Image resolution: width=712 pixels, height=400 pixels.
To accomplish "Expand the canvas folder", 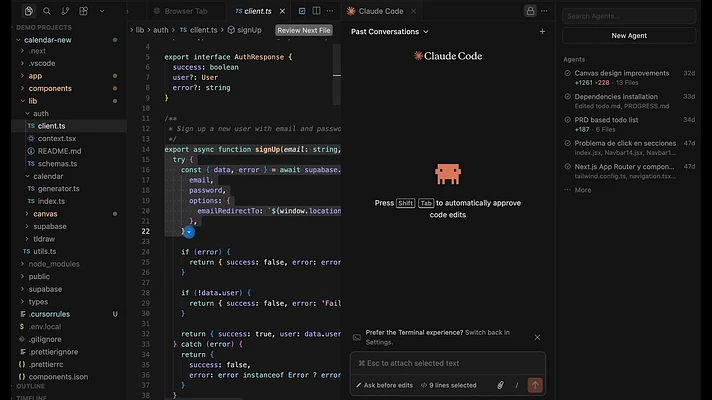I will 27,214.
